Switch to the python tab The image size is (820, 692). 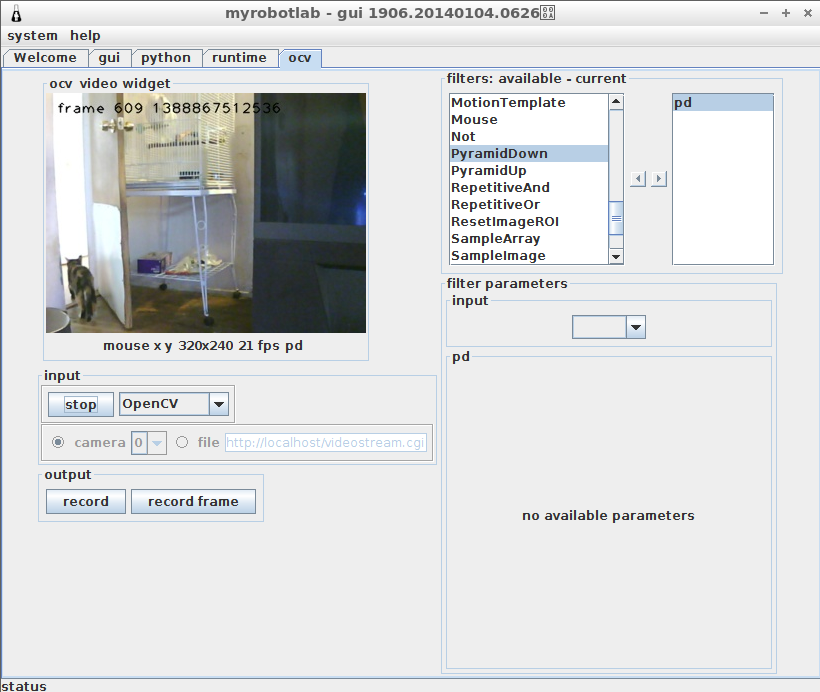pos(166,58)
